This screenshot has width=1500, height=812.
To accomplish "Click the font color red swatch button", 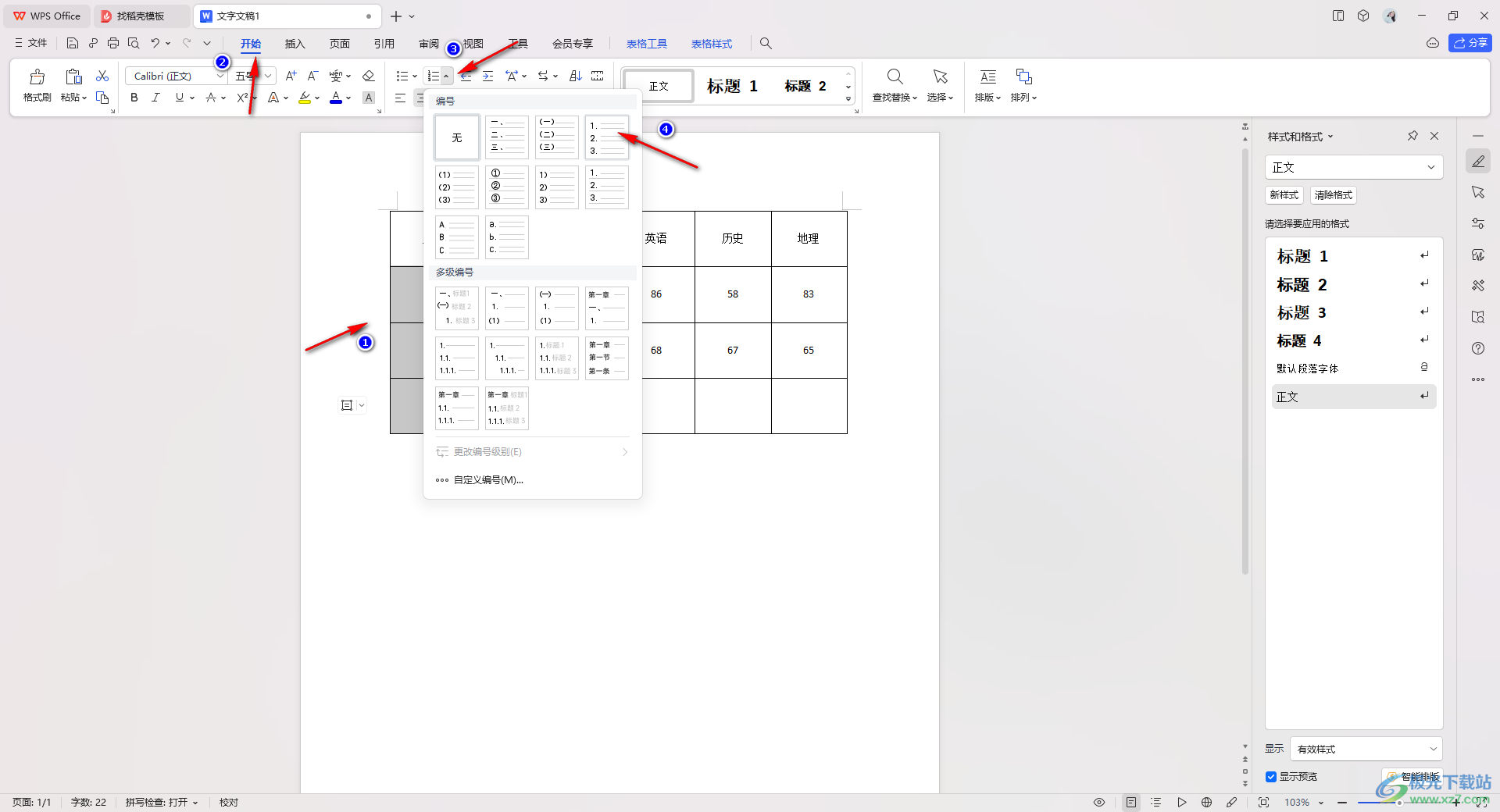I will (x=336, y=98).
